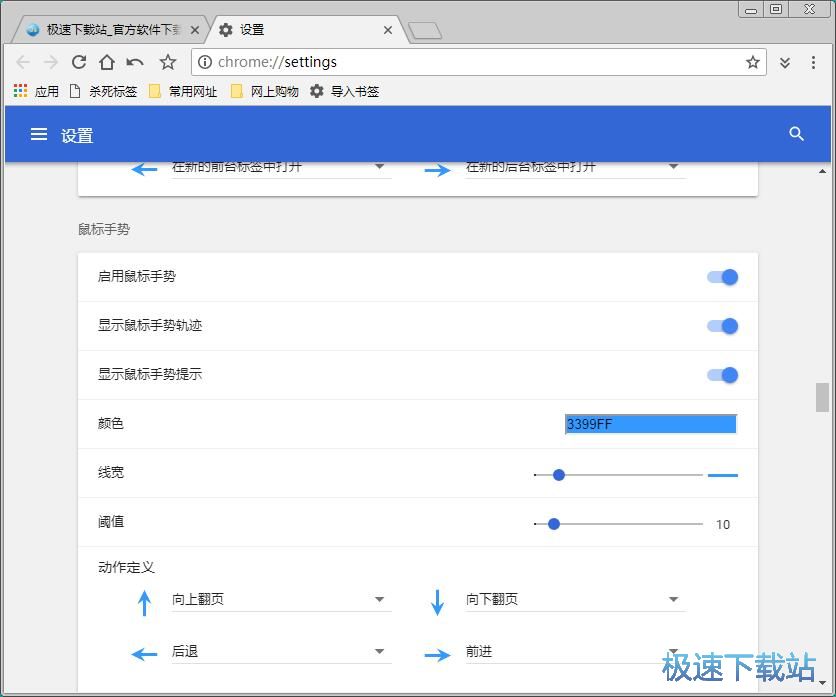Click the browser back arrow button

(x=23, y=62)
